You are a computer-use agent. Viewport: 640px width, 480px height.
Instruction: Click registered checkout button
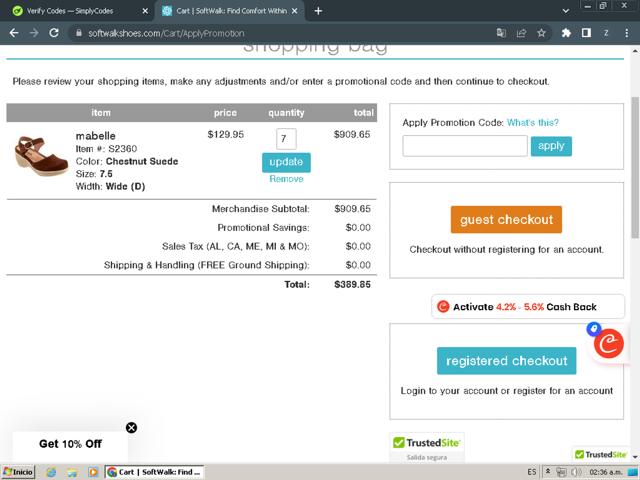[506, 361]
